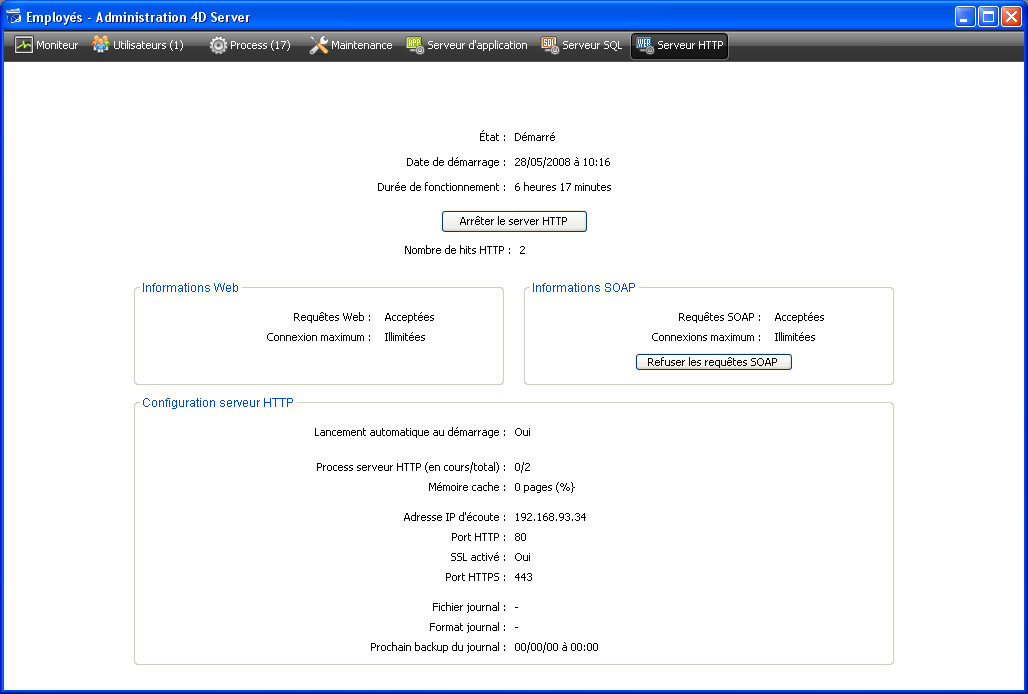Screen dimensions: 1028x694
Task: Click the 4D Server title bar icon
Action: (x=13, y=16)
